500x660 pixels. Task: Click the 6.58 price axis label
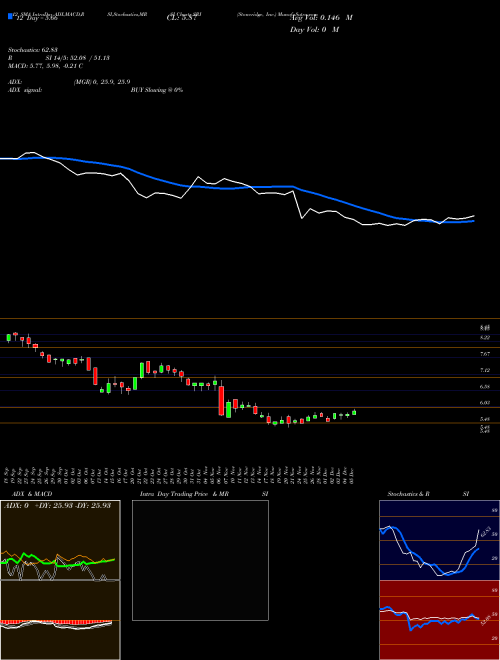[485, 386]
